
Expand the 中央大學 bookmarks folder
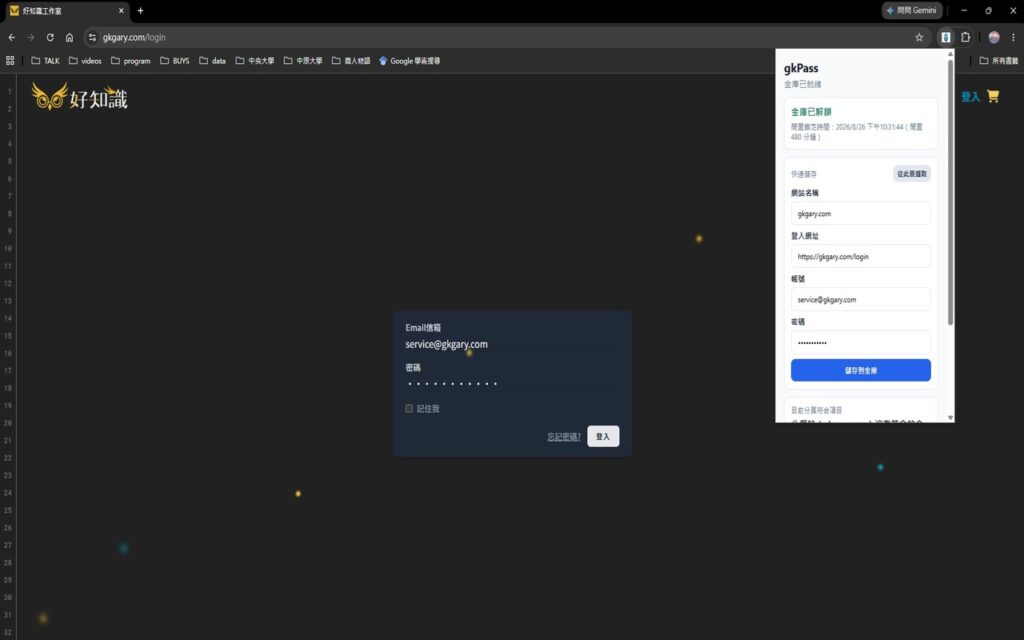(255, 61)
